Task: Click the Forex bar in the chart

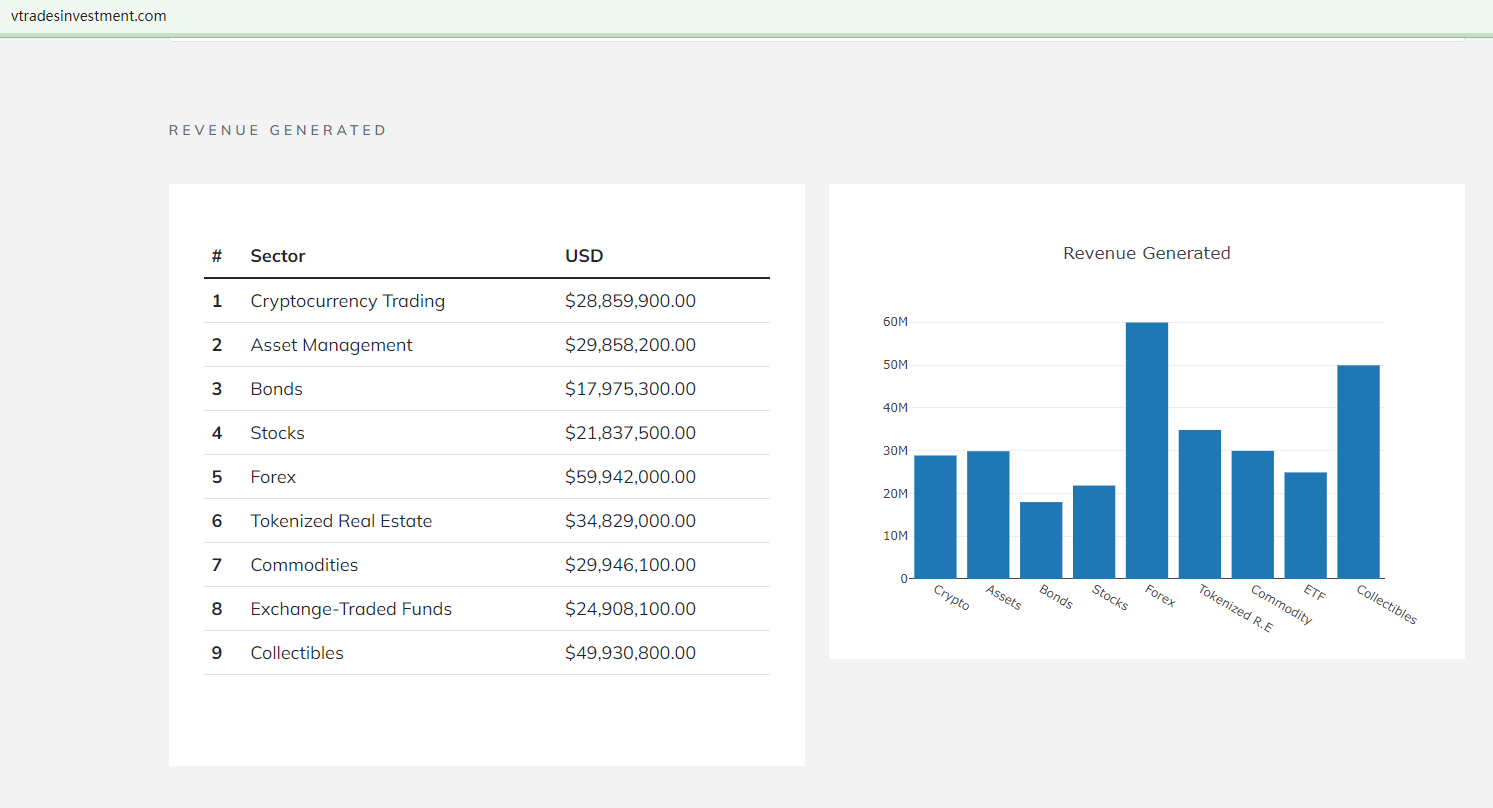Action: [1146, 450]
